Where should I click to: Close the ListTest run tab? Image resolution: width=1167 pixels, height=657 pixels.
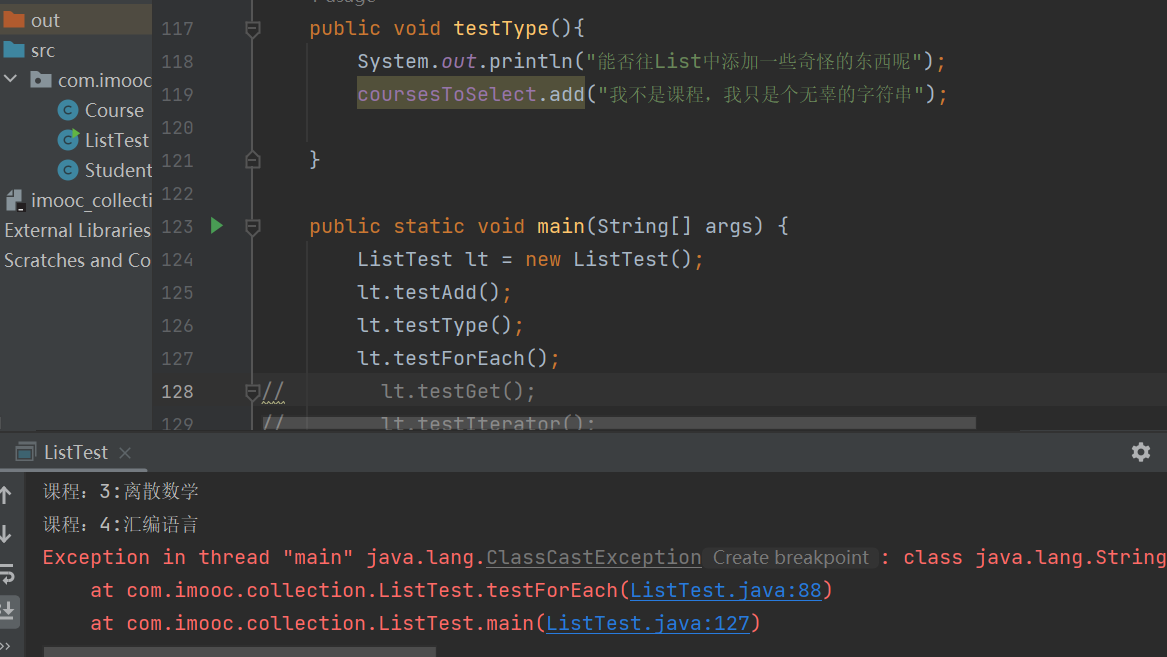[x=125, y=453]
